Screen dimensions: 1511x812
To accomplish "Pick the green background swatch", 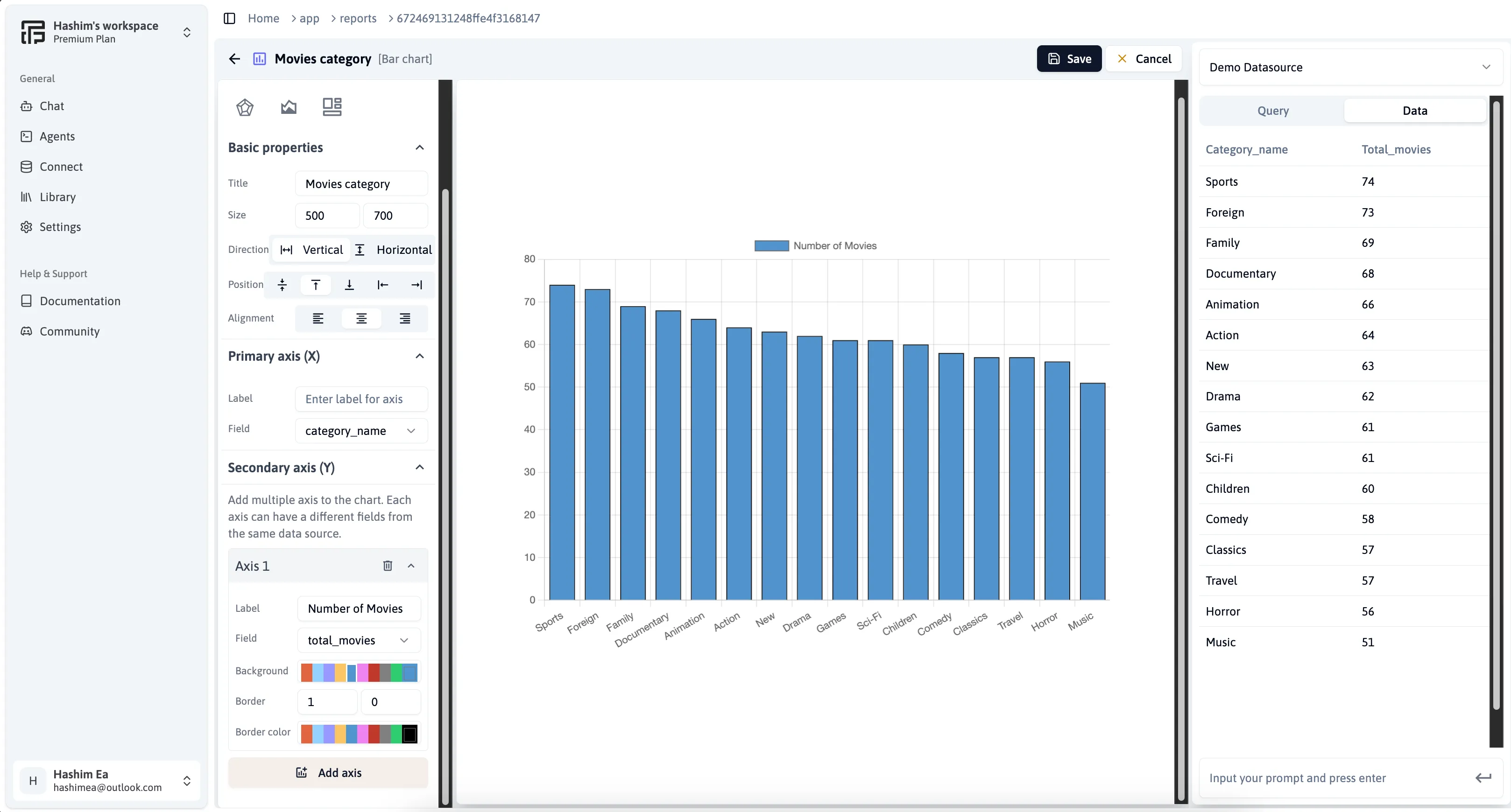I will [396, 672].
